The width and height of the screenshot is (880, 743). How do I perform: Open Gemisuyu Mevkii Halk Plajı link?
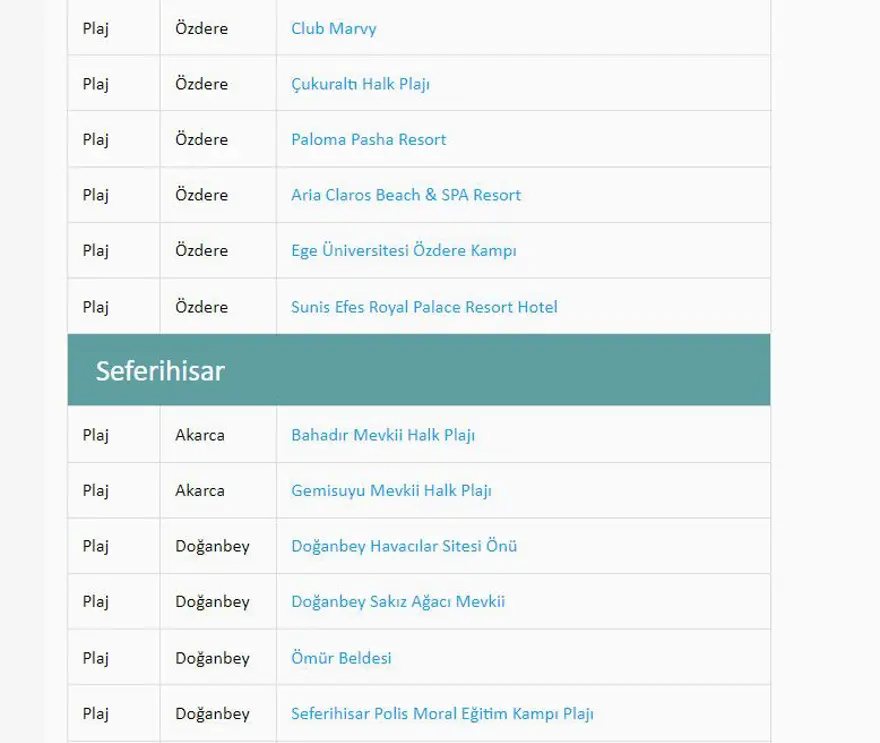pyautogui.click(x=391, y=491)
